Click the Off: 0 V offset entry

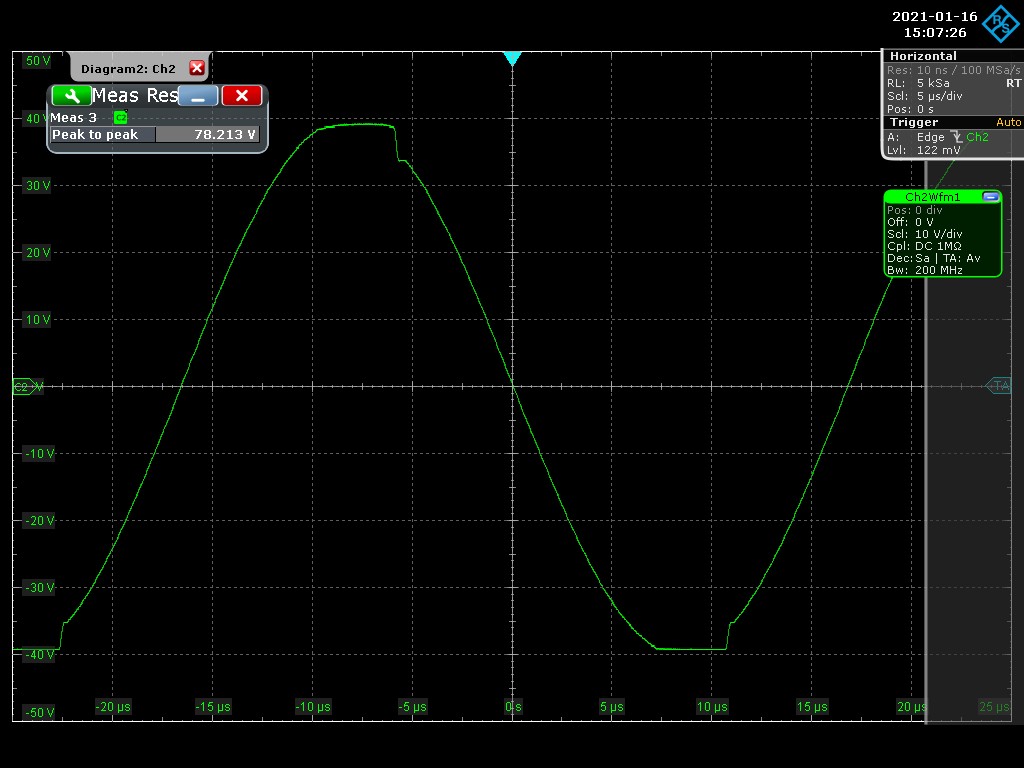click(910, 222)
